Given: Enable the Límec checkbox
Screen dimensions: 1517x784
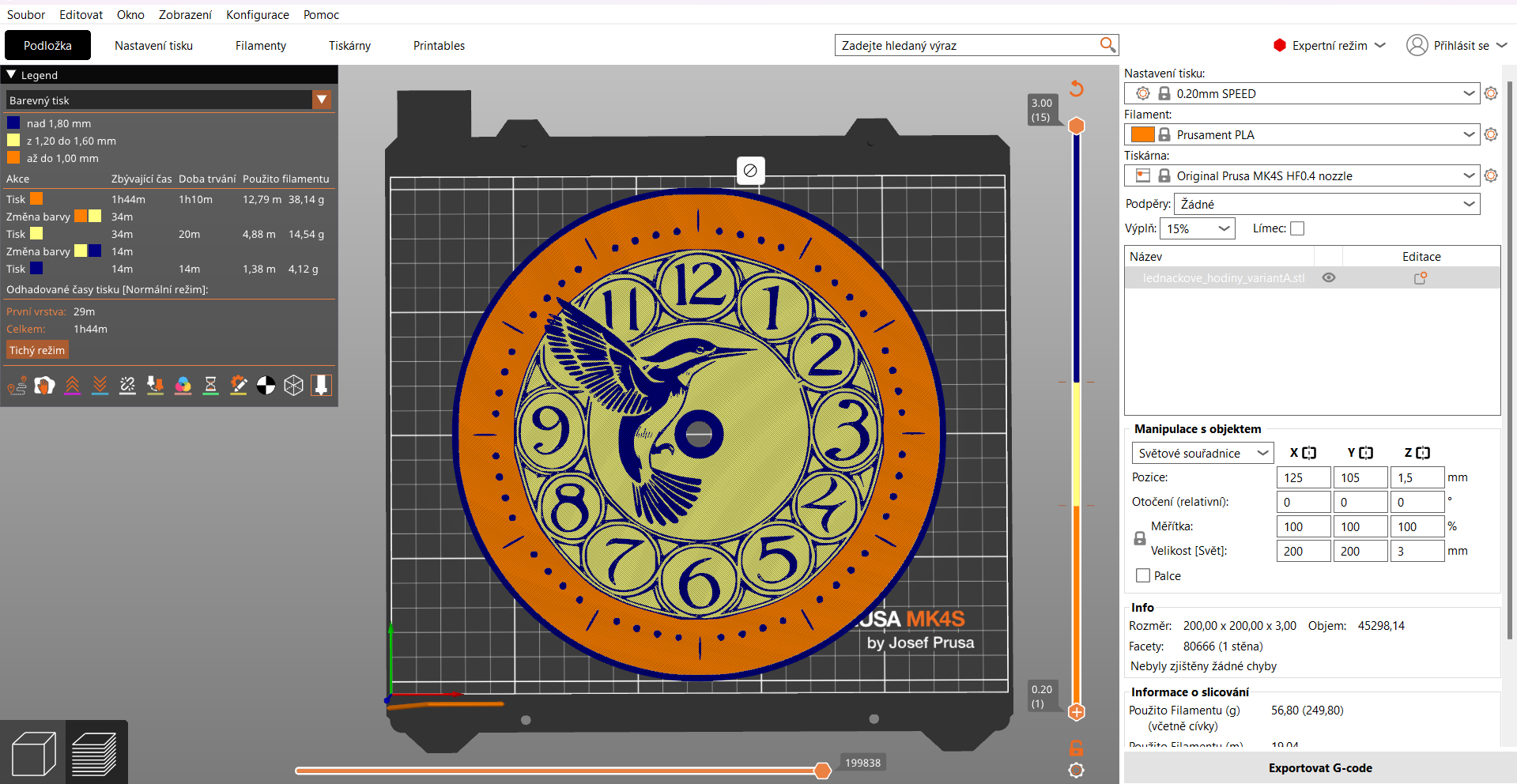Looking at the screenshot, I should [x=1297, y=228].
